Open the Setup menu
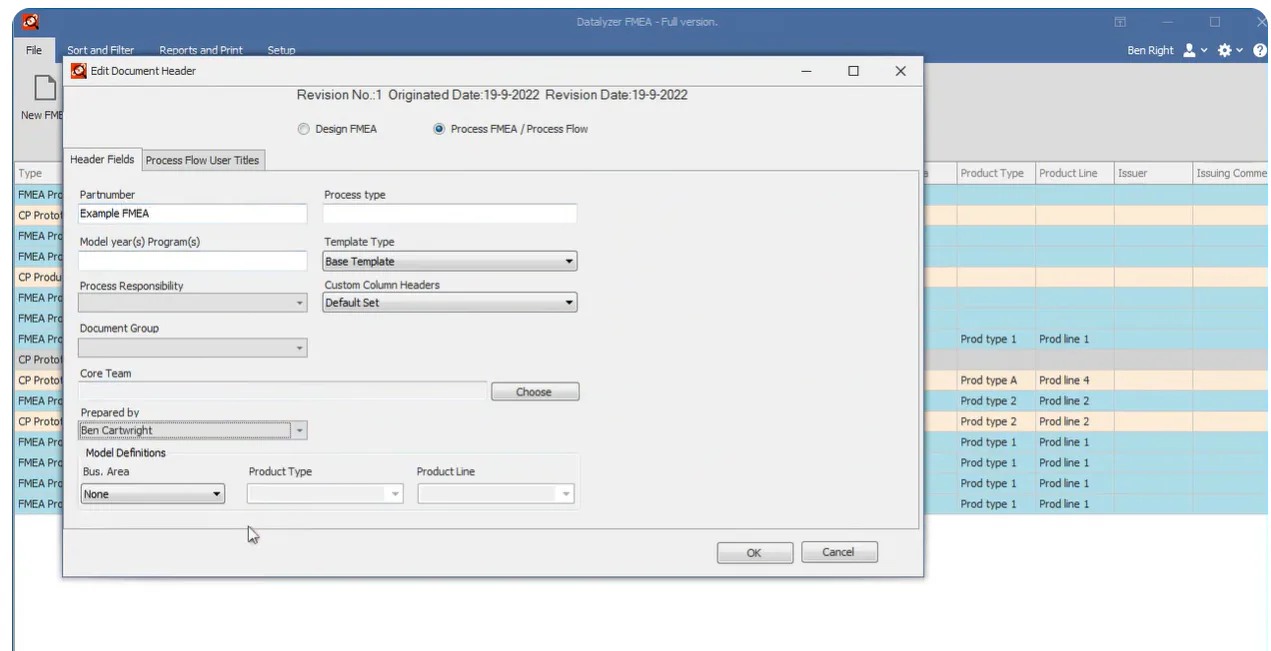This screenshot has width=1271, height=651. click(281, 50)
